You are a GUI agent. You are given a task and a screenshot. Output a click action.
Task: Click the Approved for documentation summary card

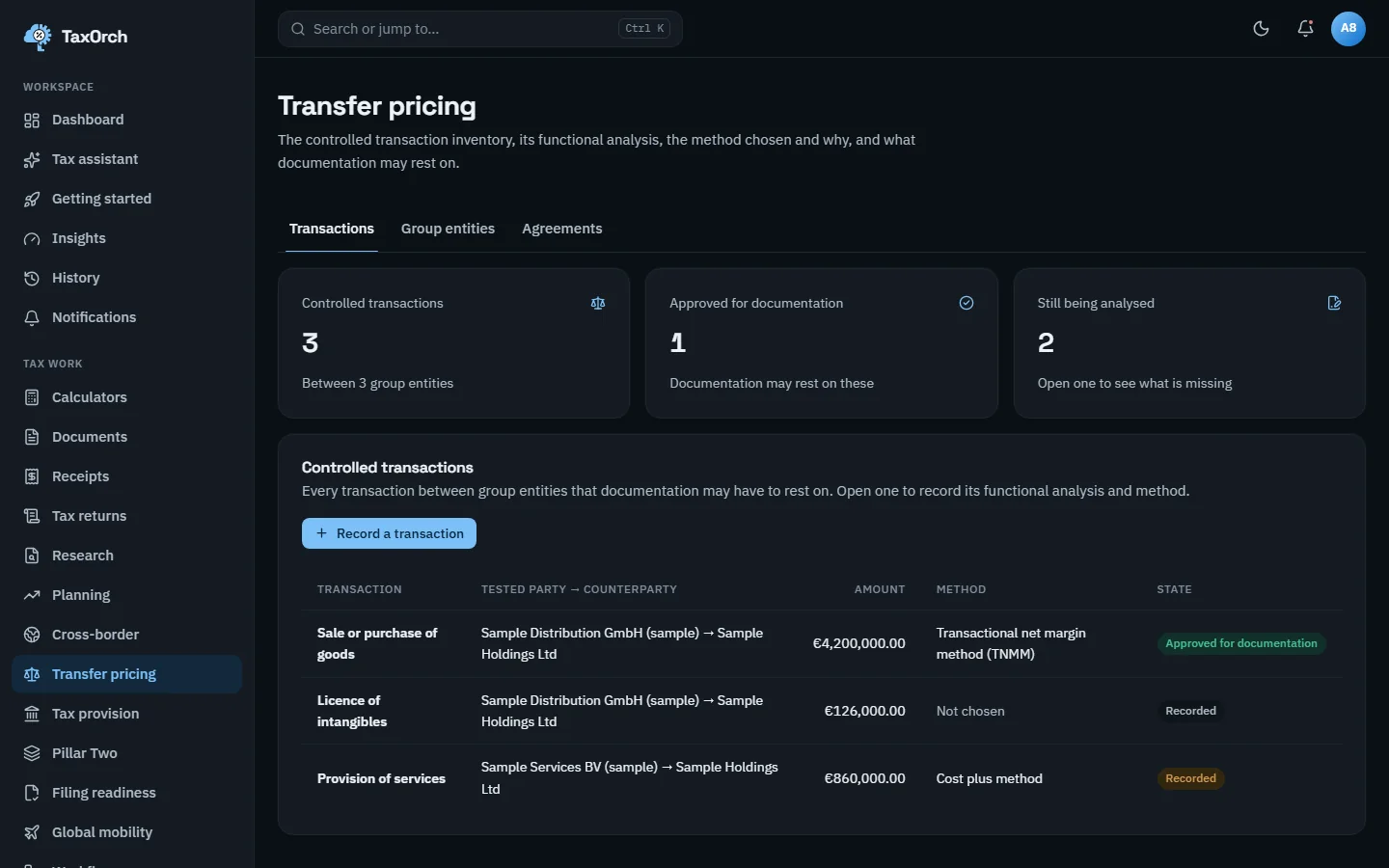[x=822, y=343]
